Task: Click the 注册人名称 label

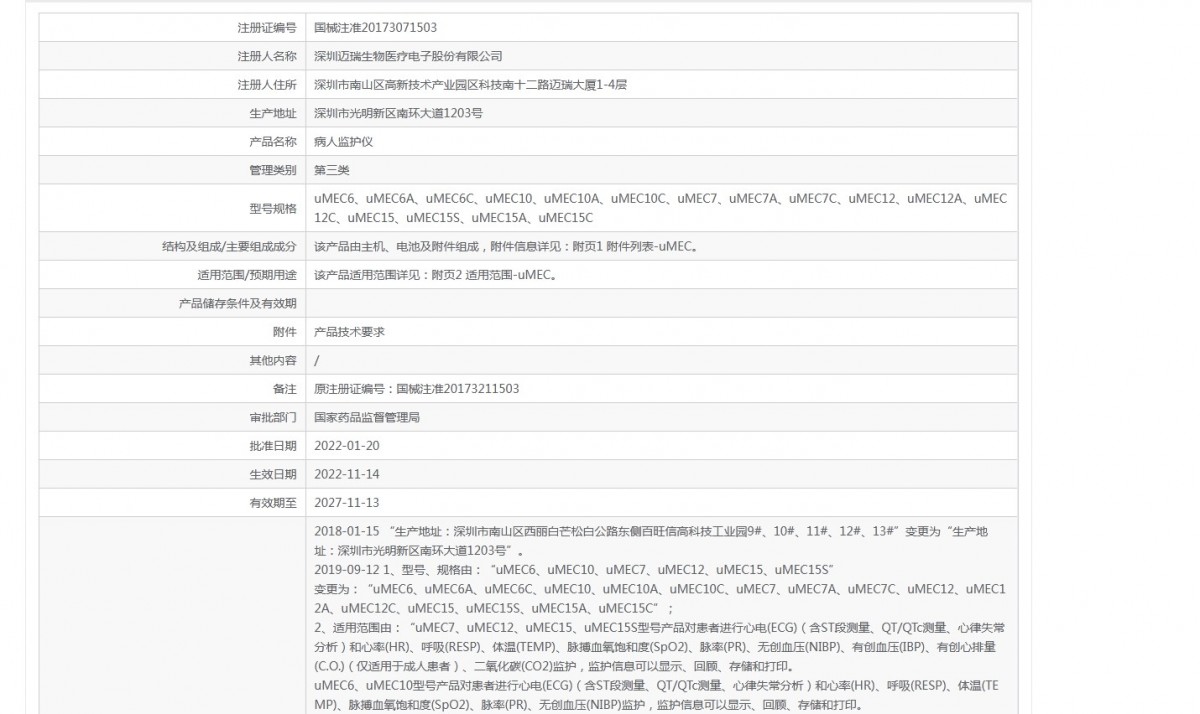Action: 266,56
